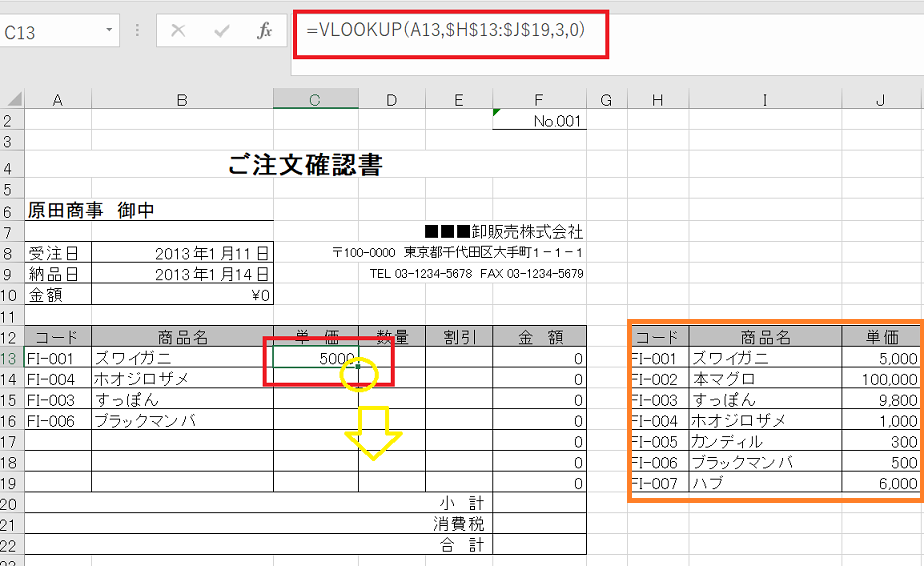Click すっぽん in order column B

(182, 400)
